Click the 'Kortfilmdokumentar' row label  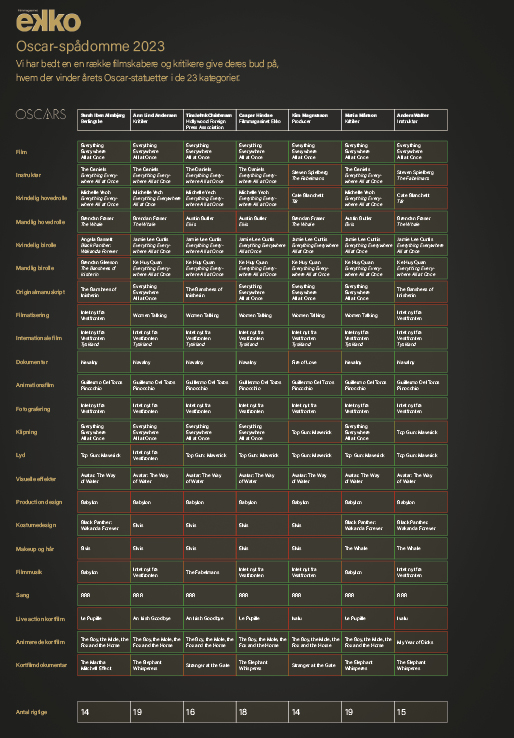pyautogui.click(x=41, y=665)
